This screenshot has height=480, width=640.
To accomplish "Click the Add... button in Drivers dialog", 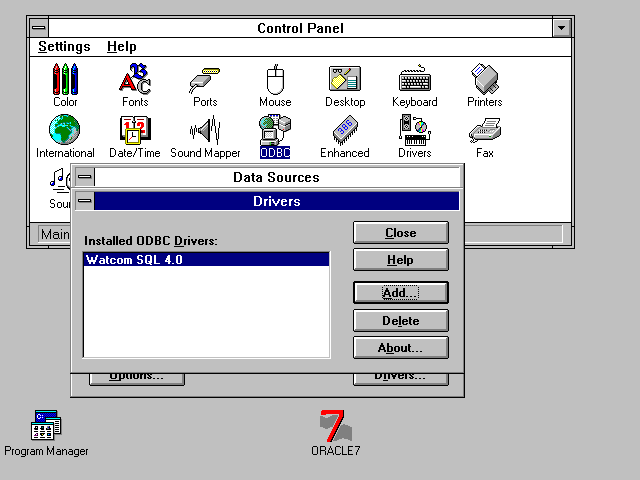I will (x=400, y=293).
